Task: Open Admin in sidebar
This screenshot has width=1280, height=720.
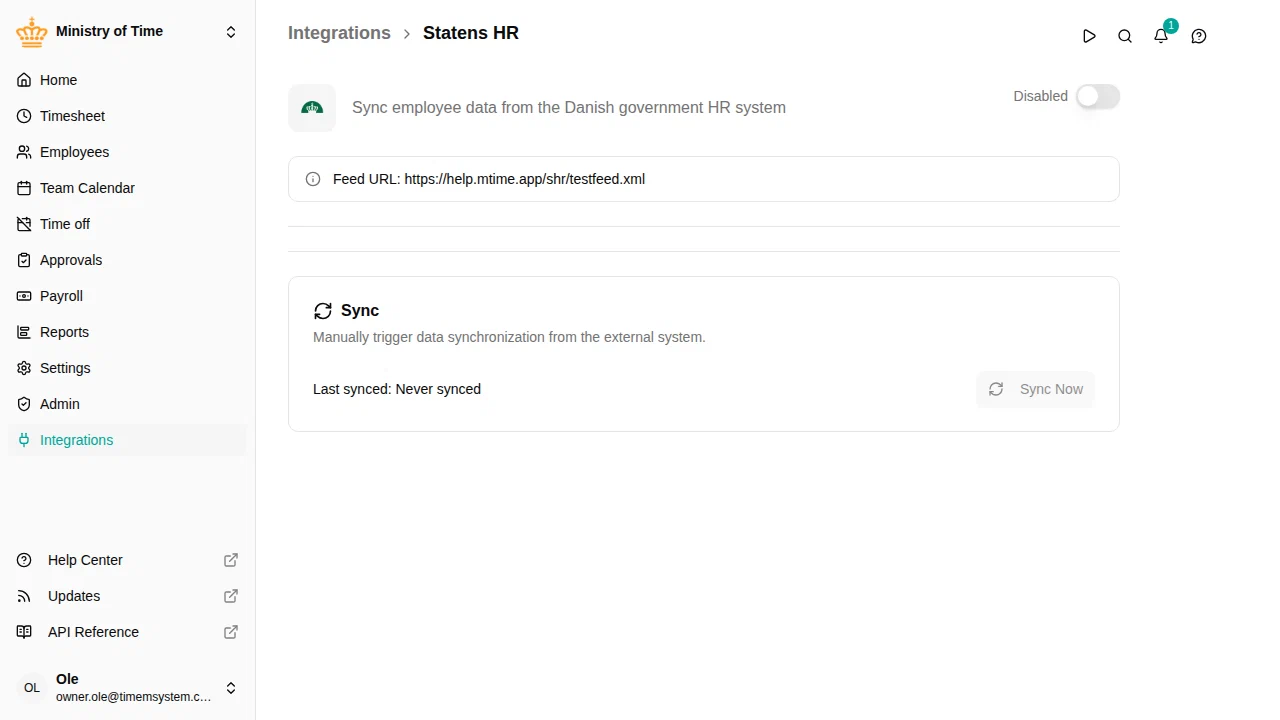Action: (x=127, y=404)
